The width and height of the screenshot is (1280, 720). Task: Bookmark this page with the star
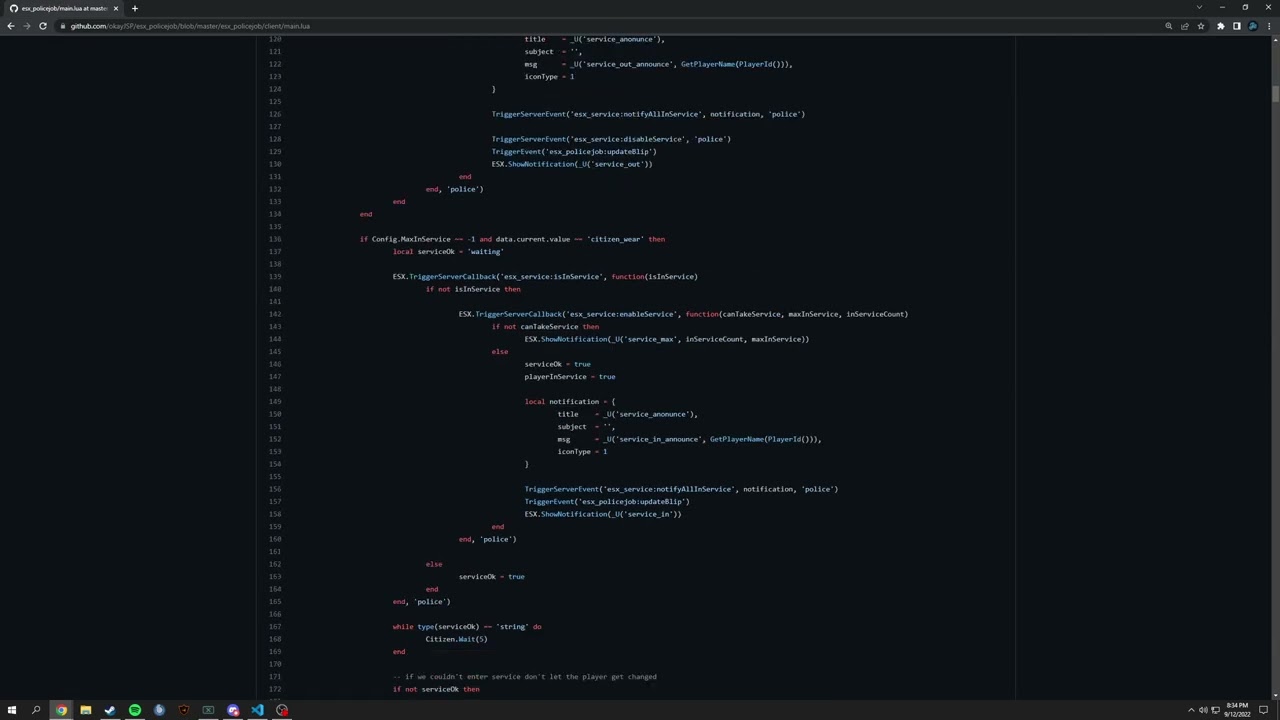[1201, 26]
